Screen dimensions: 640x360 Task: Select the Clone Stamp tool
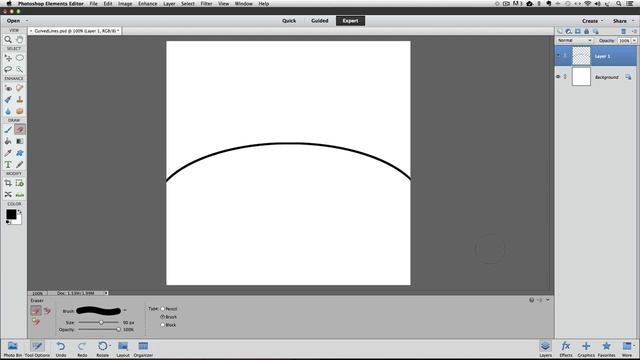pyautogui.click(x=20, y=99)
